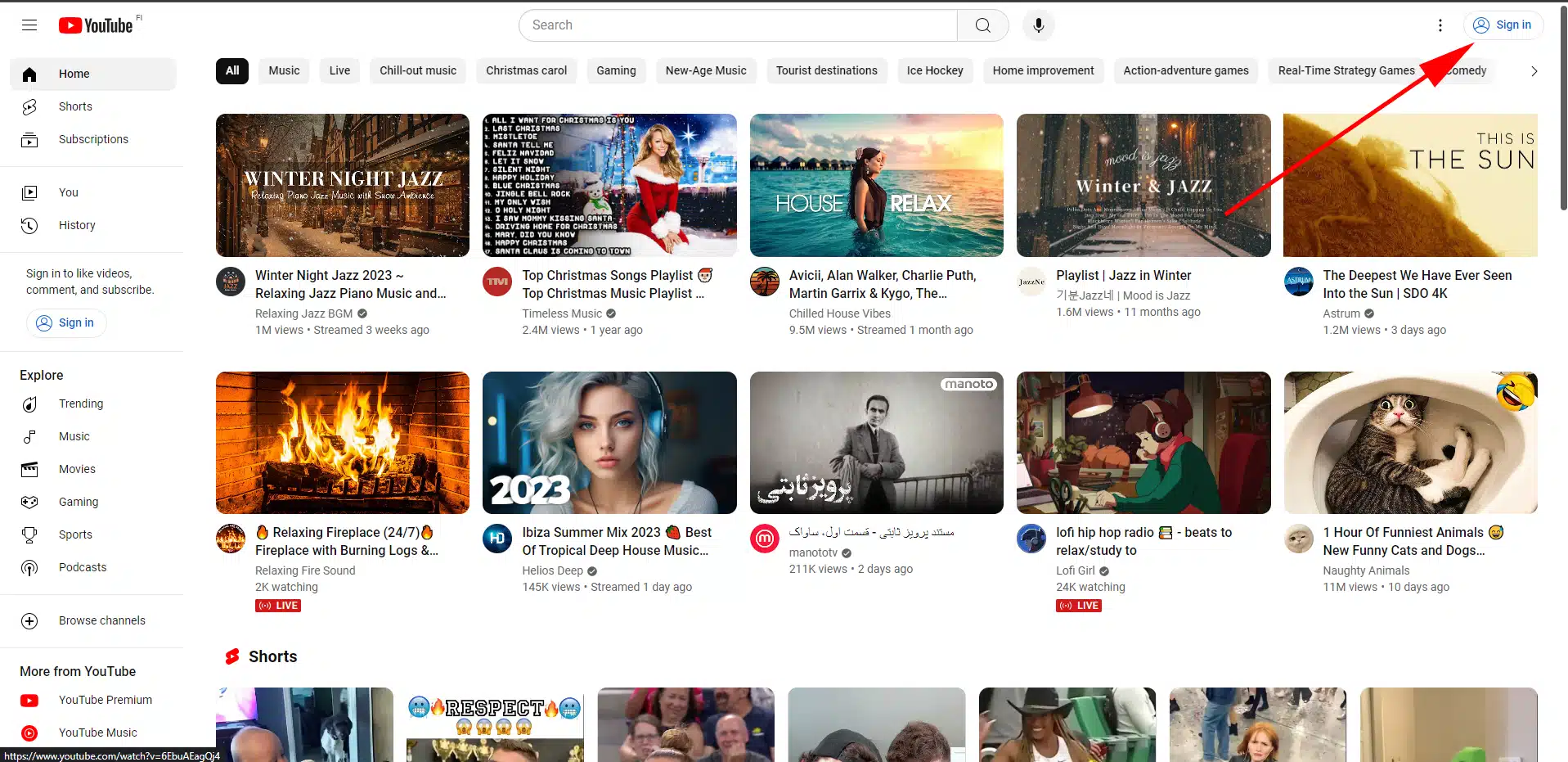Select the Ice Hockey filter chip
This screenshot has width=1568, height=762.
[x=934, y=70]
